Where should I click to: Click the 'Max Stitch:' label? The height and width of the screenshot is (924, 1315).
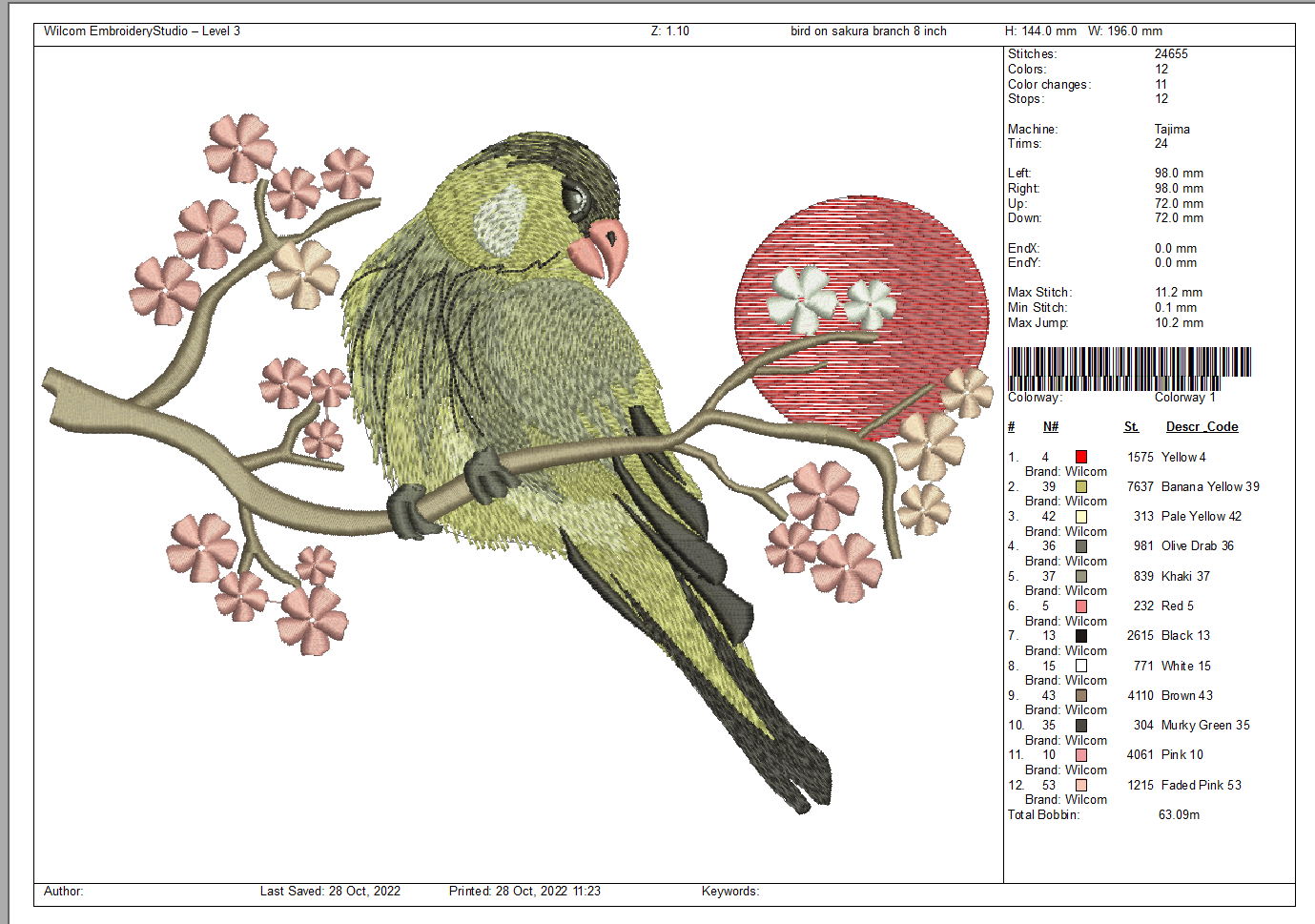(1039, 292)
